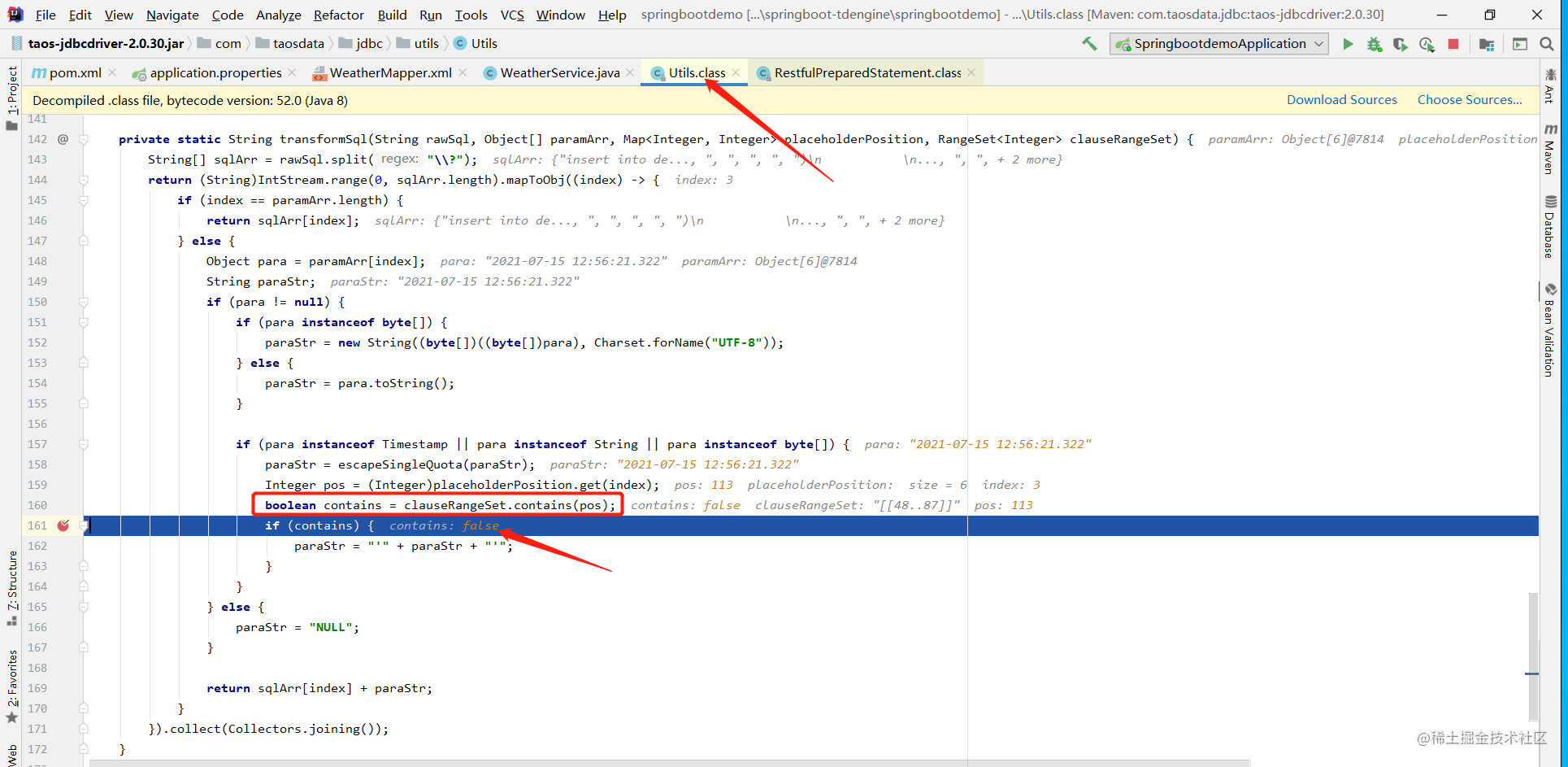Open the Maven tool window

pyautogui.click(x=1551, y=146)
